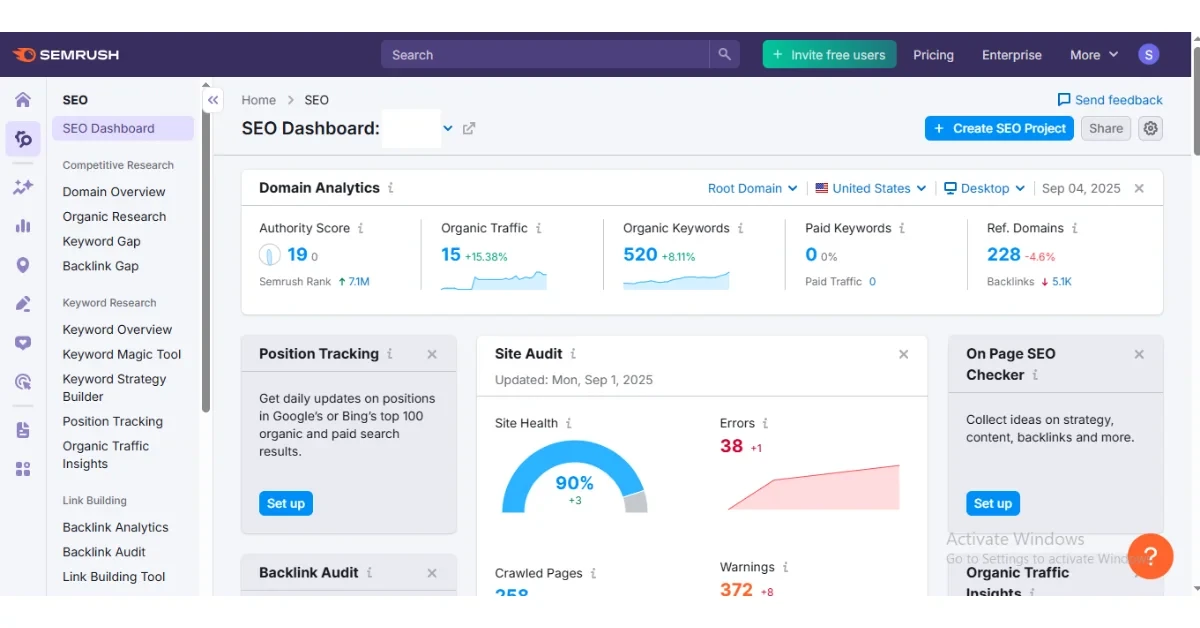Screen dimensions: 1200x628
Task: Open Keyword Magic Tool in sidebar
Action: coord(122,354)
